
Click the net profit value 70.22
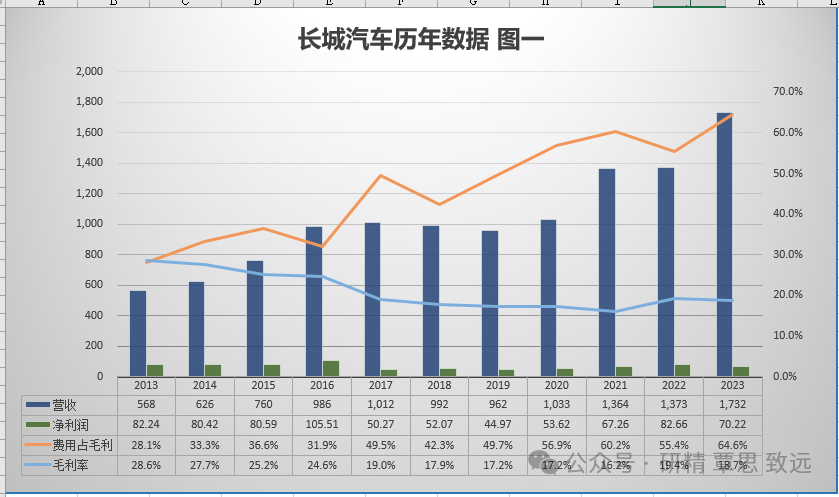pos(733,424)
